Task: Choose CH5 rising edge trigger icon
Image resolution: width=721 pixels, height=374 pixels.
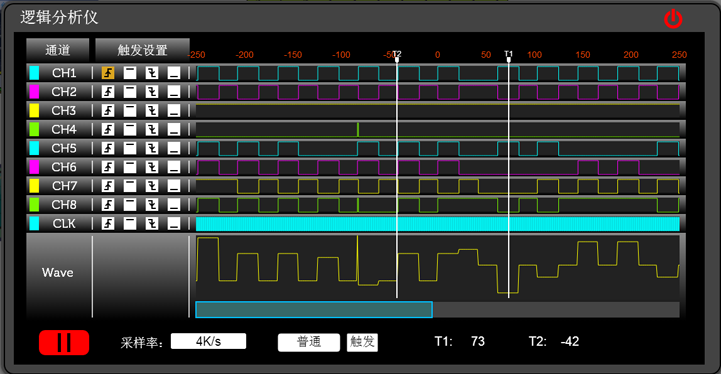Action: (108, 148)
